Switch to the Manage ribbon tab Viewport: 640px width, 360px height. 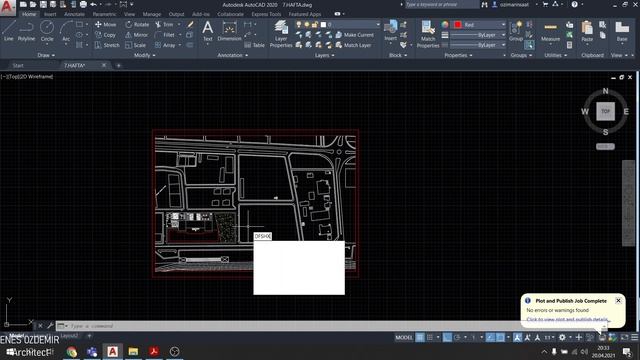point(152,14)
